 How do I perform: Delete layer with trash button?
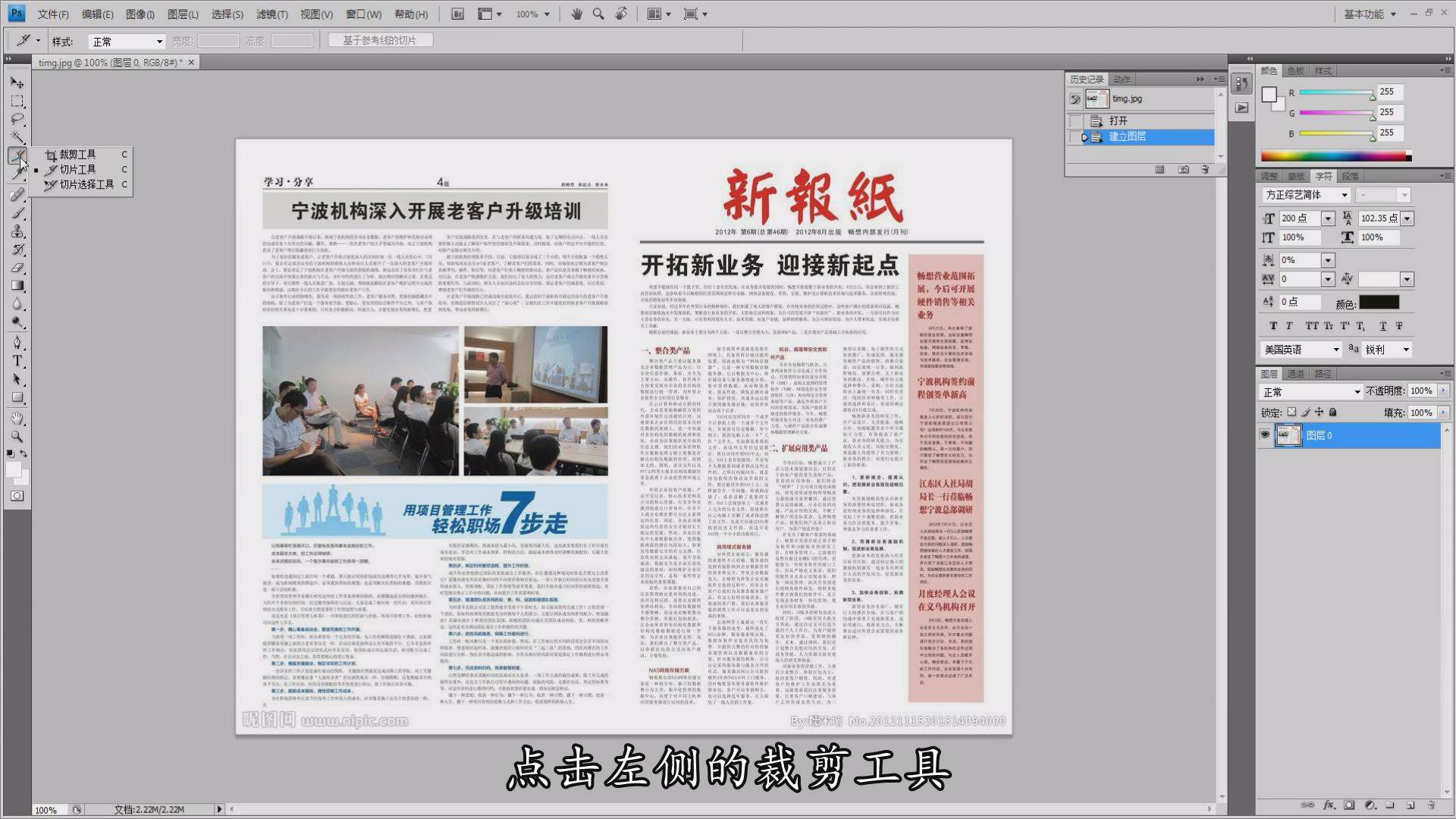(x=1431, y=805)
